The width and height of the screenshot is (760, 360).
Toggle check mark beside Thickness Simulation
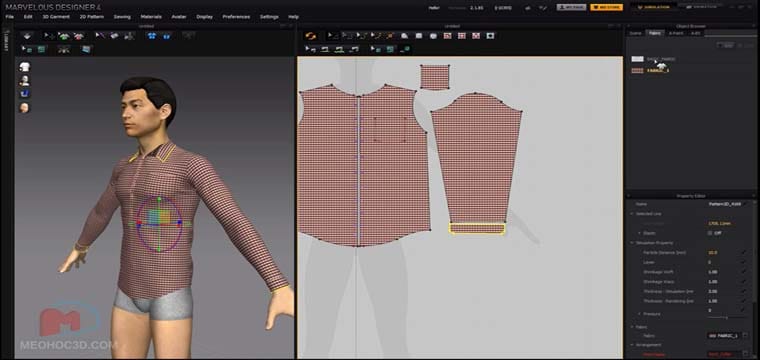click(x=744, y=291)
